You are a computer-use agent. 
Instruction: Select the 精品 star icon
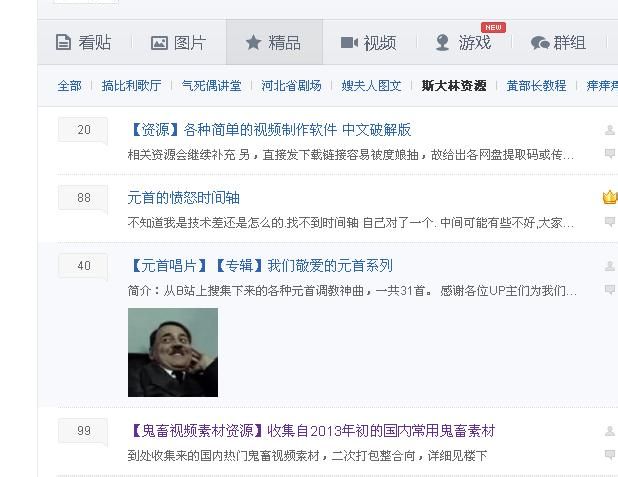(253, 42)
